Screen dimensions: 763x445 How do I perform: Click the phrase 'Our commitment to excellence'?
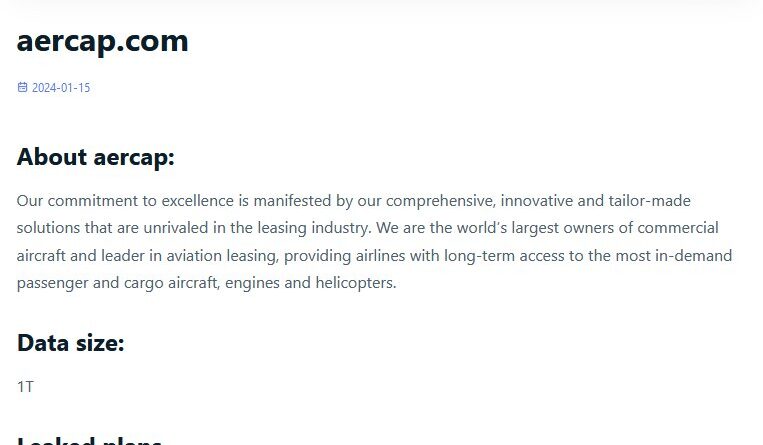pyautogui.click(x=125, y=201)
